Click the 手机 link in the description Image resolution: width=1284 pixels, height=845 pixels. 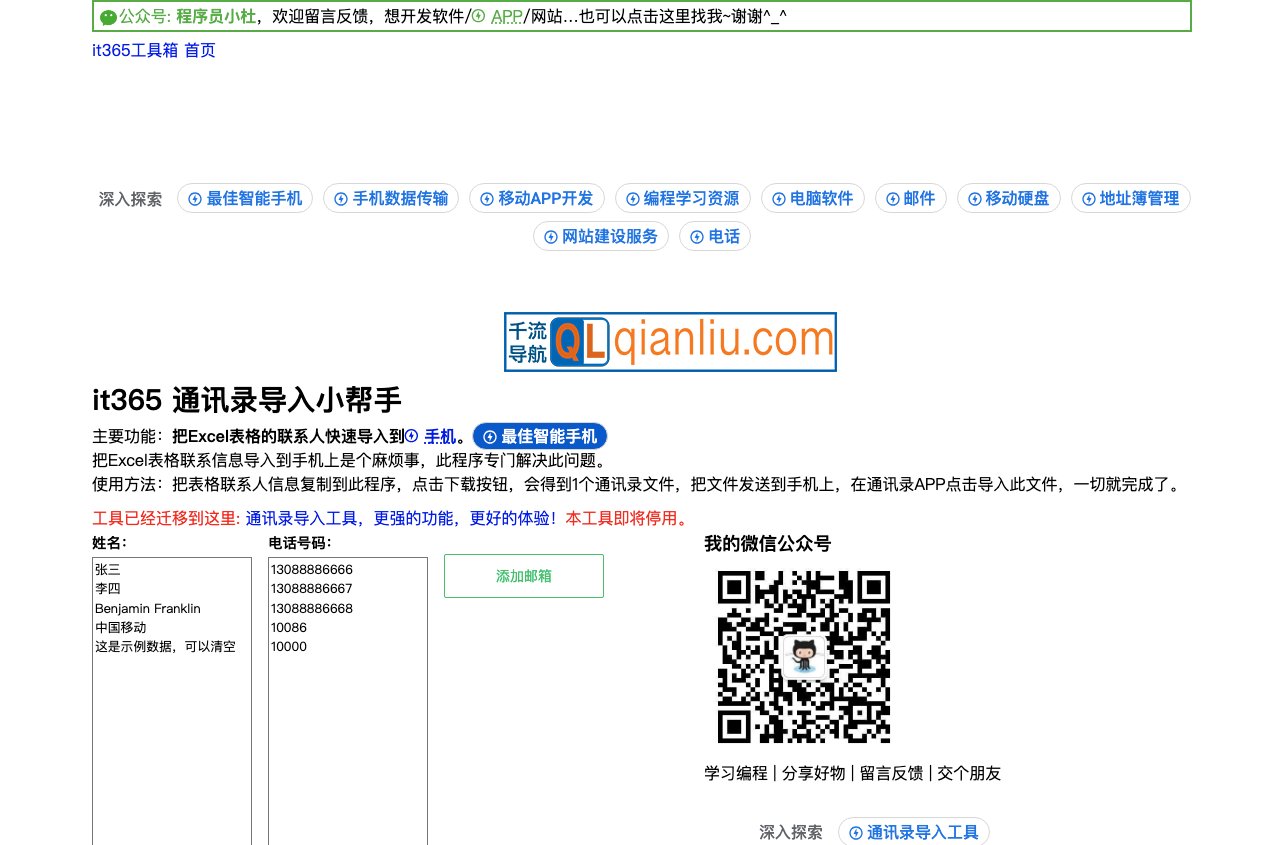point(439,437)
